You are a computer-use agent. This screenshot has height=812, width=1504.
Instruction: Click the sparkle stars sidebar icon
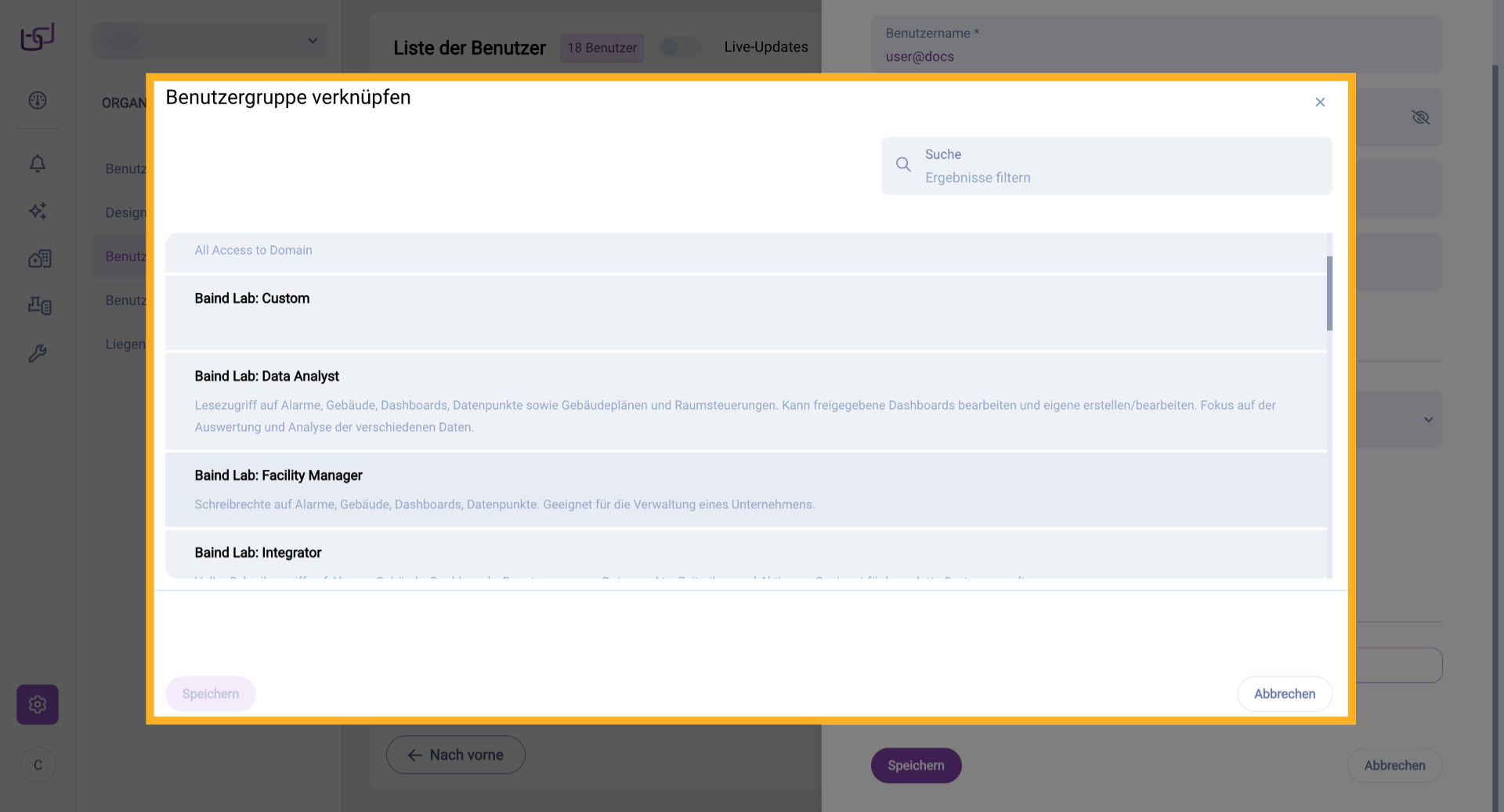tap(38, 211)
